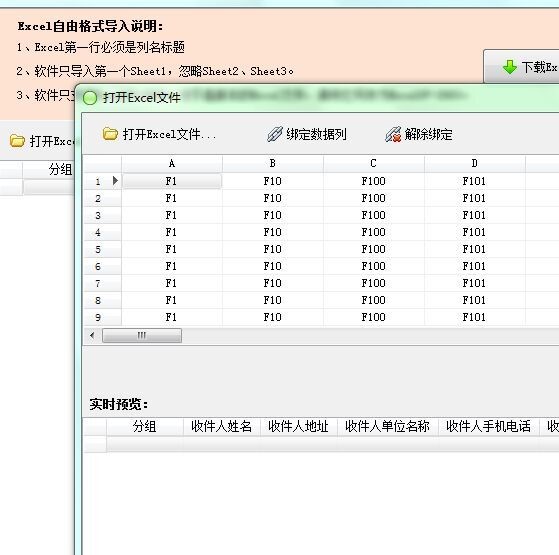Open the 打开Excel文件... button label in dialog
The height and width of the screenshot is (555, 559).
pos(169,134)
